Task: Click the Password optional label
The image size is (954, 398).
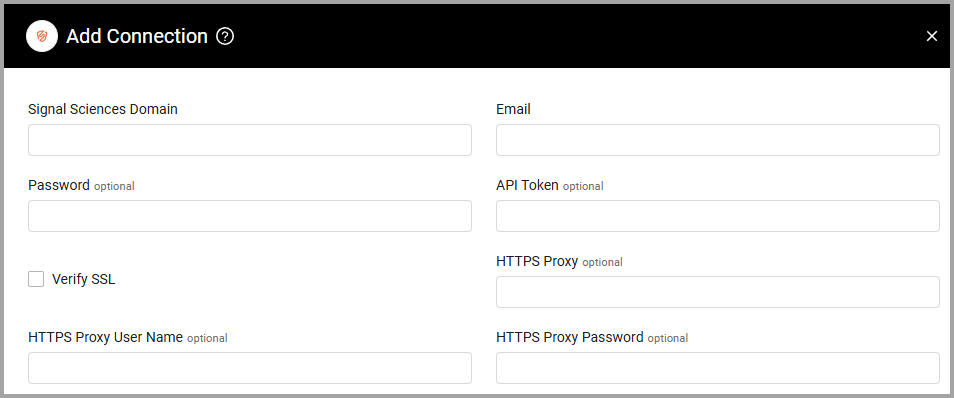Action: click(81, 186)
